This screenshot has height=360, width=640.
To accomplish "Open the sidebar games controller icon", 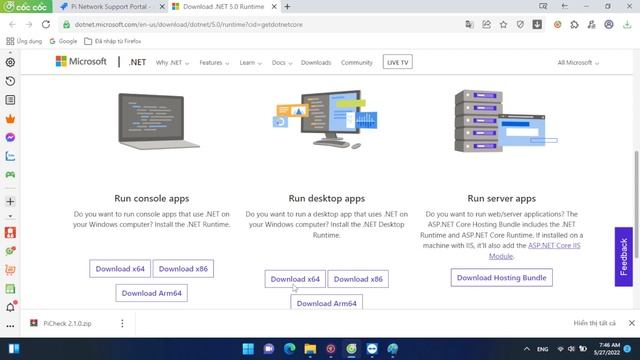I will pos(10,175).
